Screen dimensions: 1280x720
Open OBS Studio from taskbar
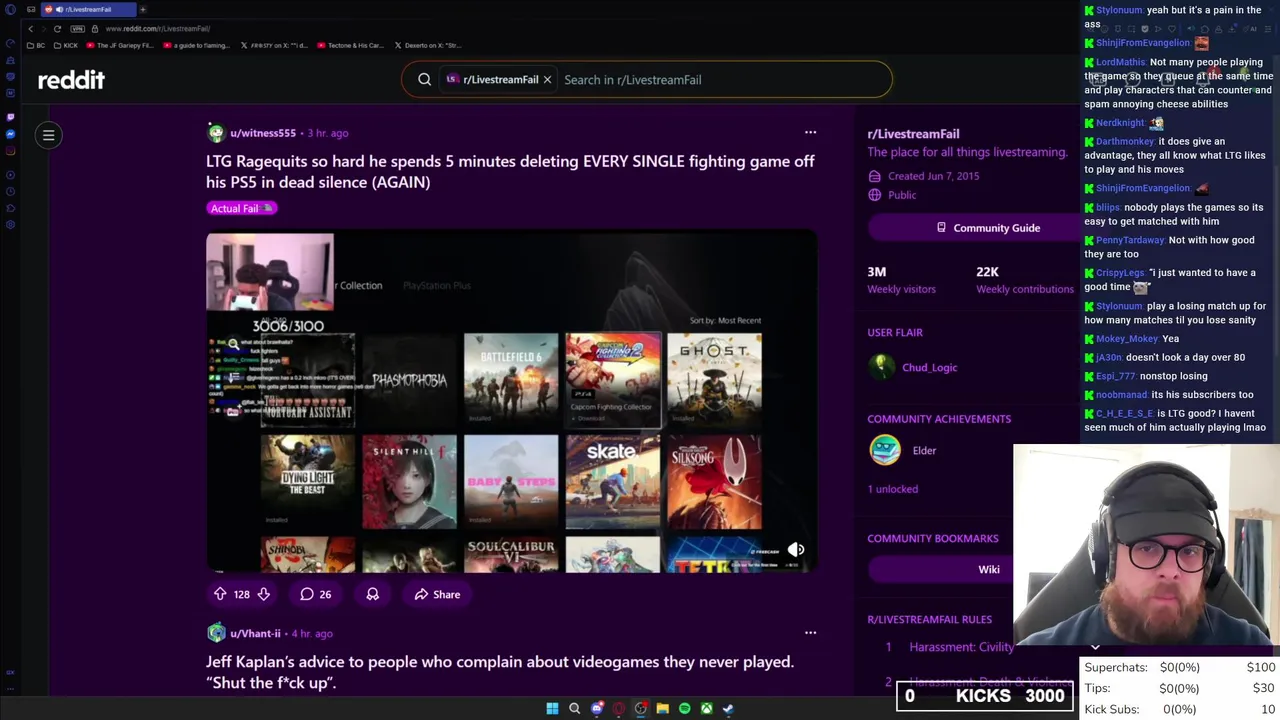pyautogui.click(x=641, y=708)
